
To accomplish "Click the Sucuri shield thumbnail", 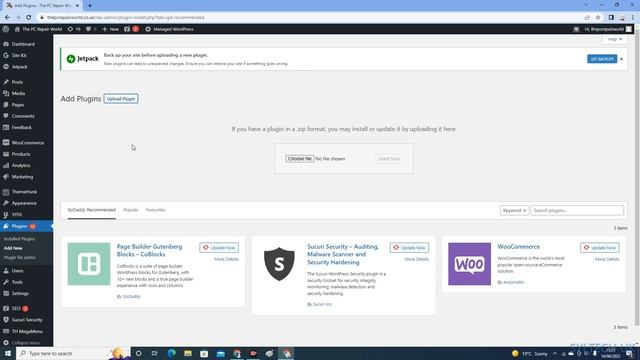I will 279,264.
